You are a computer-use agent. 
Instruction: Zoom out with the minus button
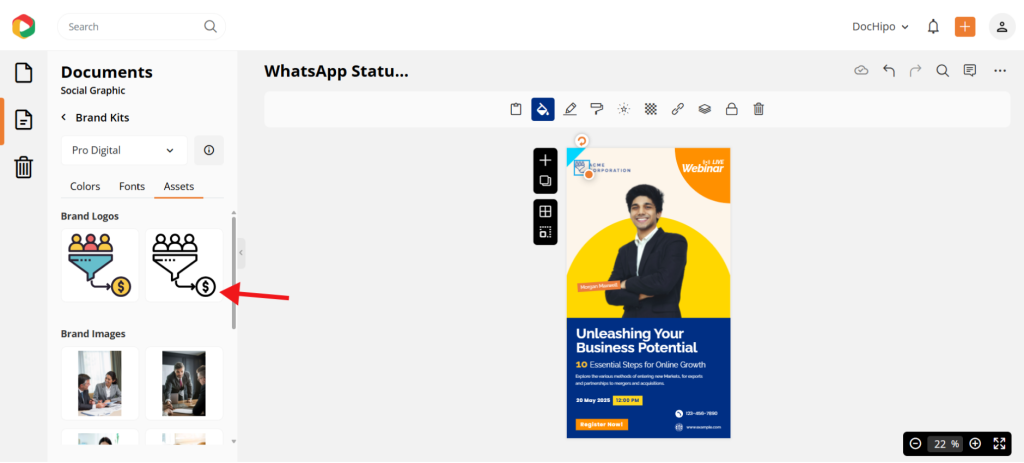[916, 444]
